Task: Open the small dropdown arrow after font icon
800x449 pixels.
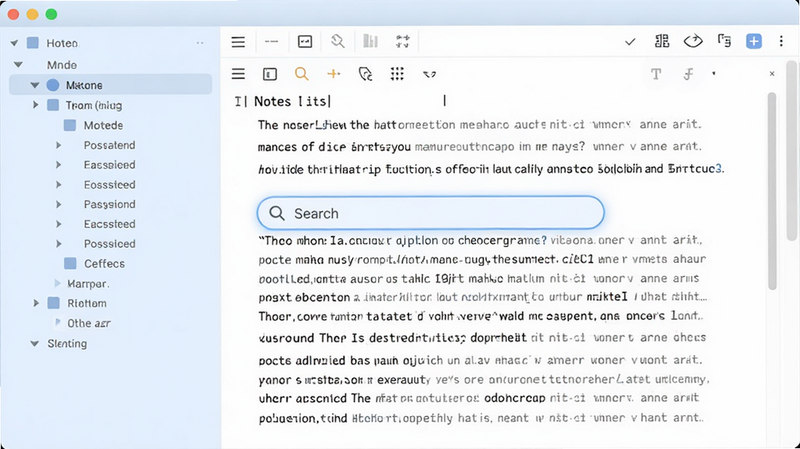Action: [x=714, y=74]
